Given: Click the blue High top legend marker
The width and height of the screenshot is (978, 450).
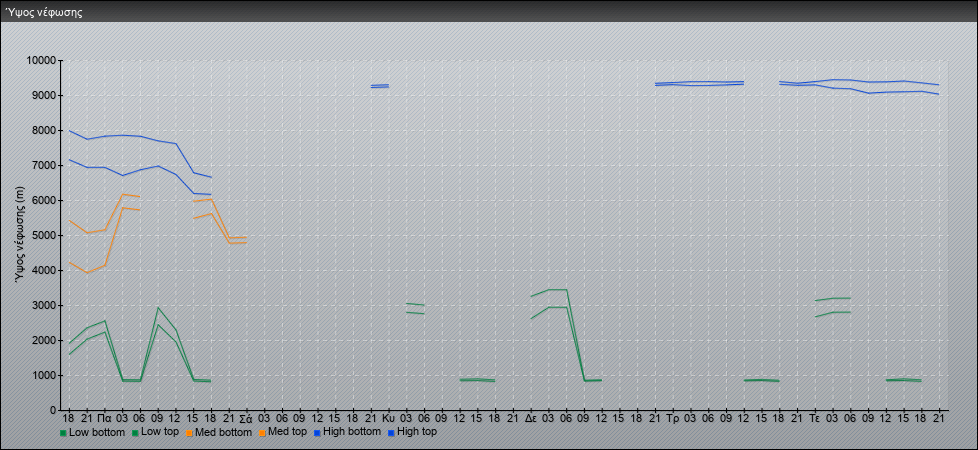Looking at the screenshot, I should tap(392, 433).
